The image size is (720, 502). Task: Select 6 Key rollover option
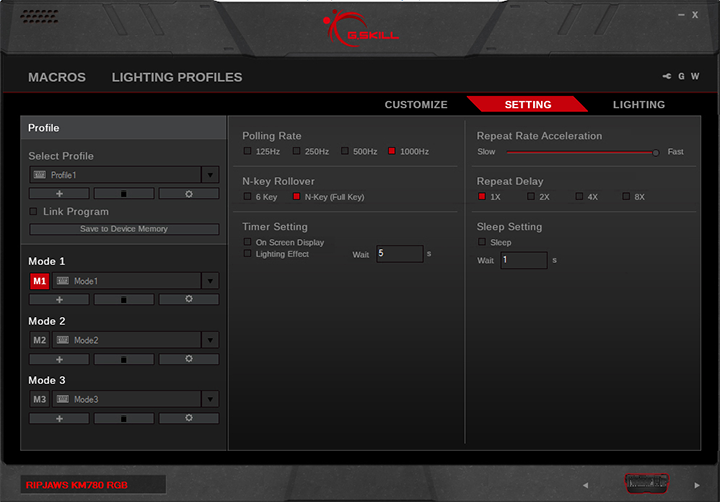248,197
